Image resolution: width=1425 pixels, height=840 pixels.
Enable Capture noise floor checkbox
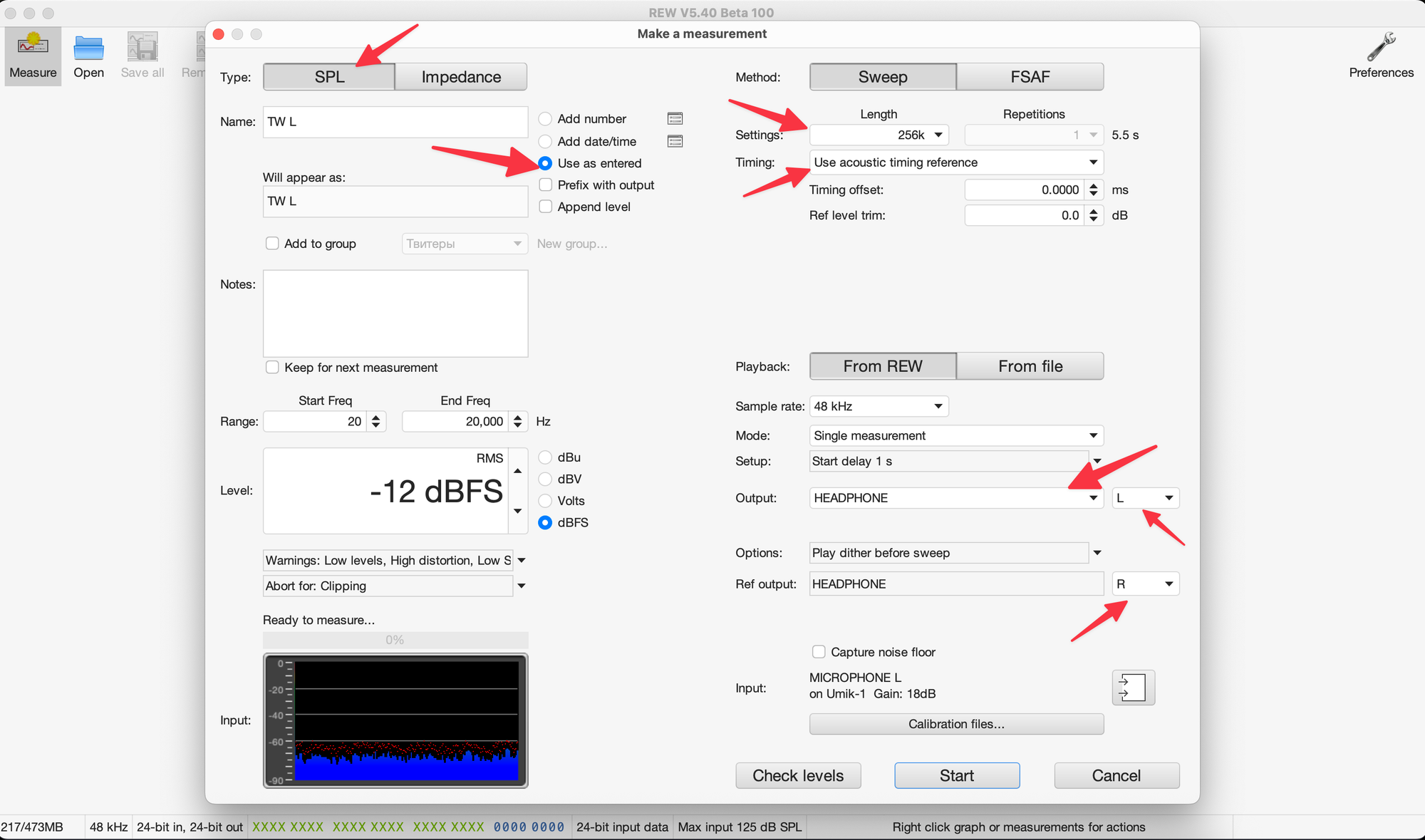(x=819, y=652)
